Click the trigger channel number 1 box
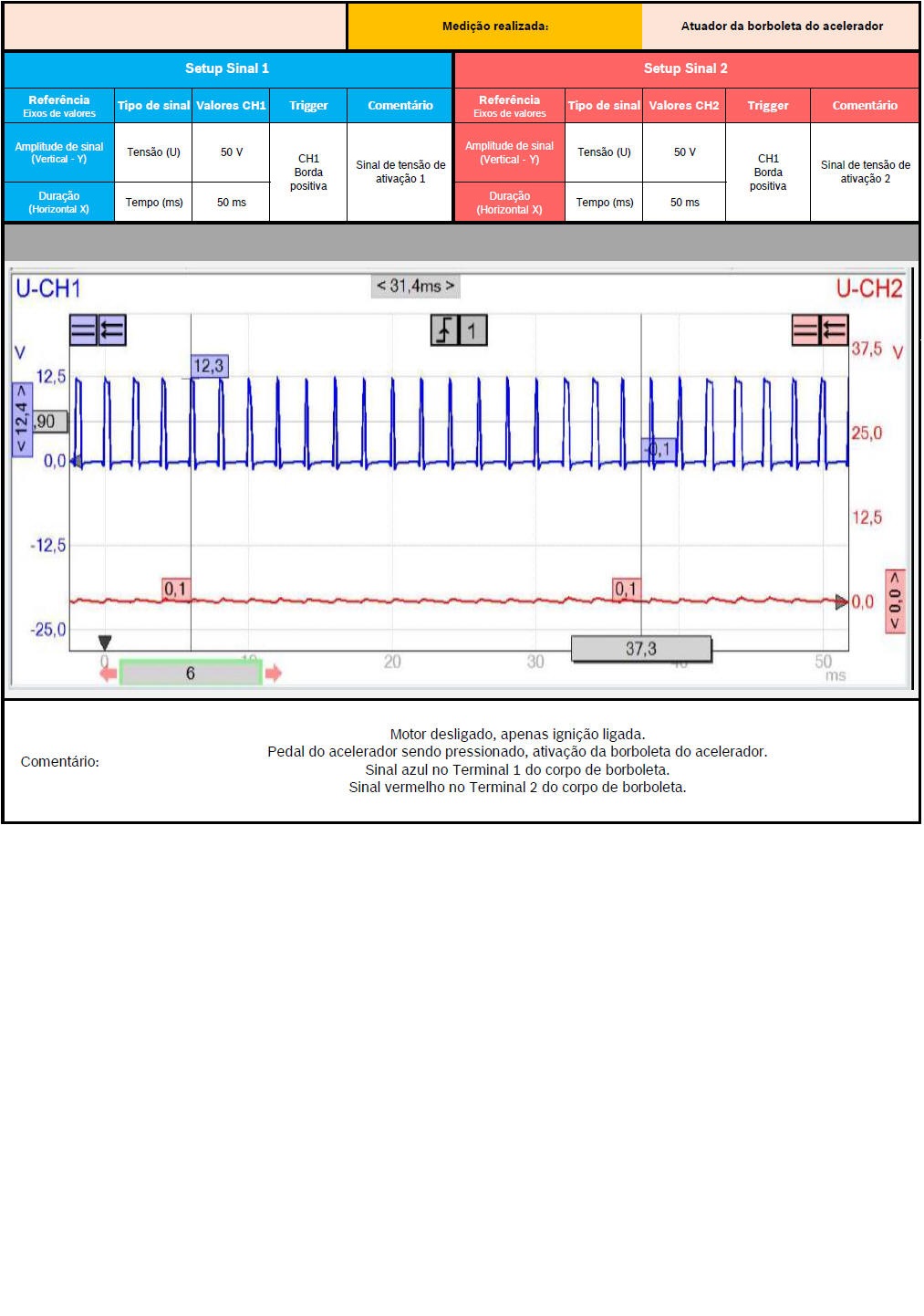The width and height of the screenshot is (924, 1316). coord(472,330)
